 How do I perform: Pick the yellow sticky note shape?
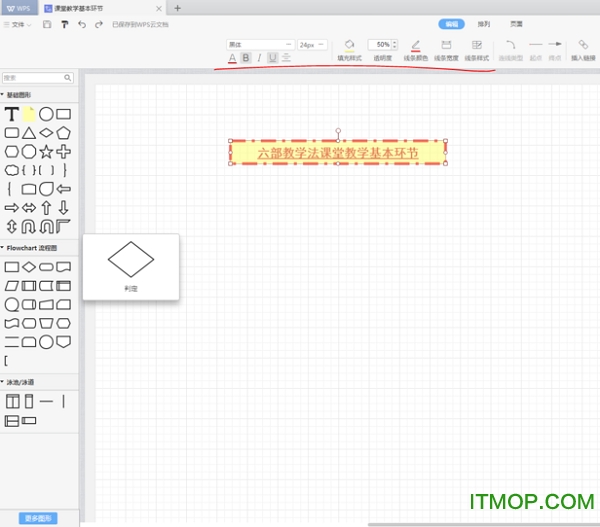[x=29, y=114]
